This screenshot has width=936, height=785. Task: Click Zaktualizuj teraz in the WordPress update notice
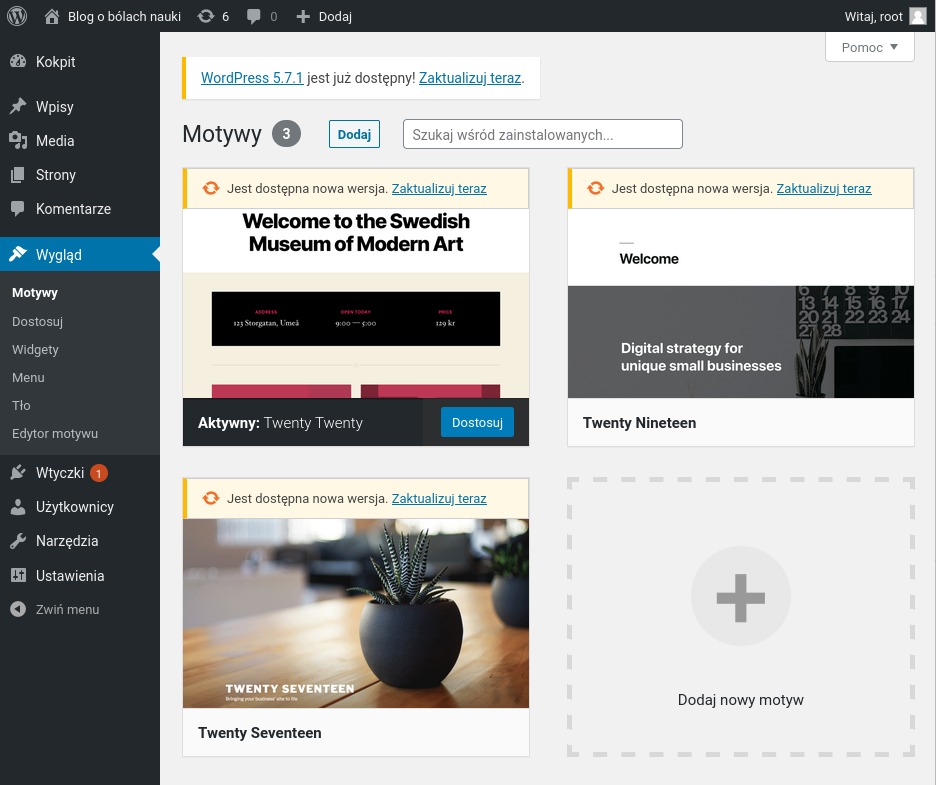click(x=470, y=78)
